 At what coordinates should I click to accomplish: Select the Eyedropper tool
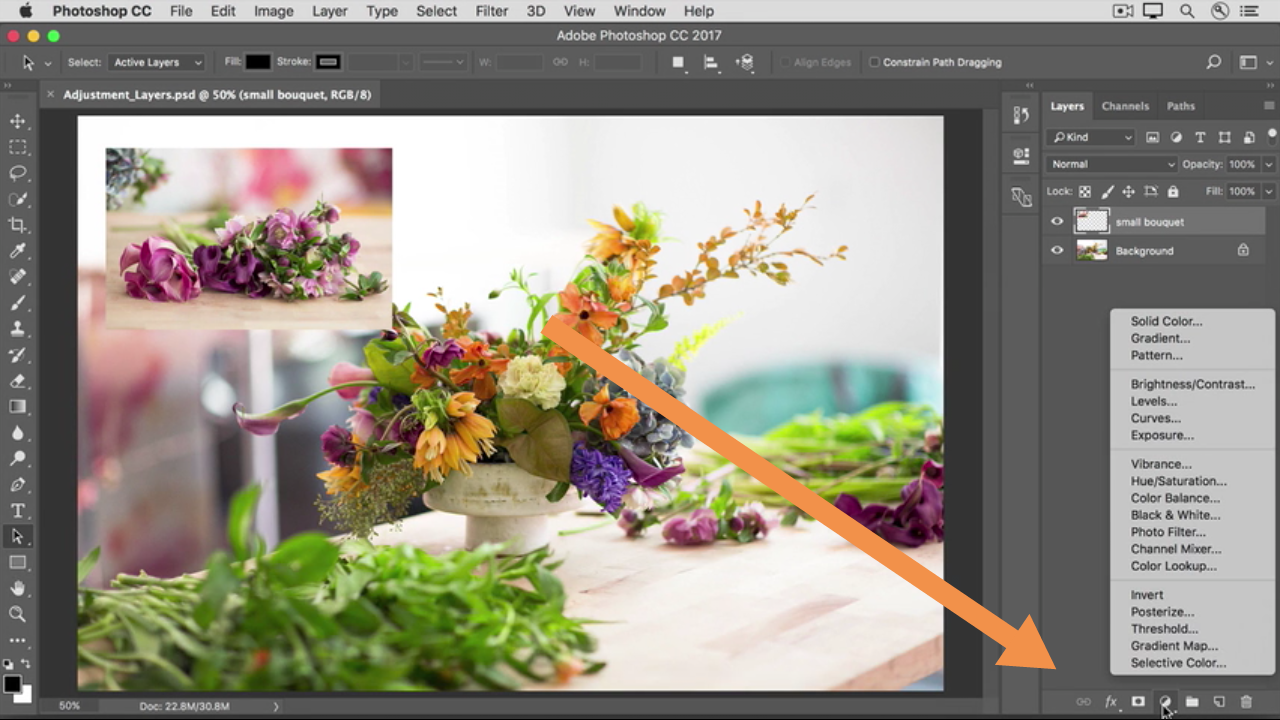[18, 251]
